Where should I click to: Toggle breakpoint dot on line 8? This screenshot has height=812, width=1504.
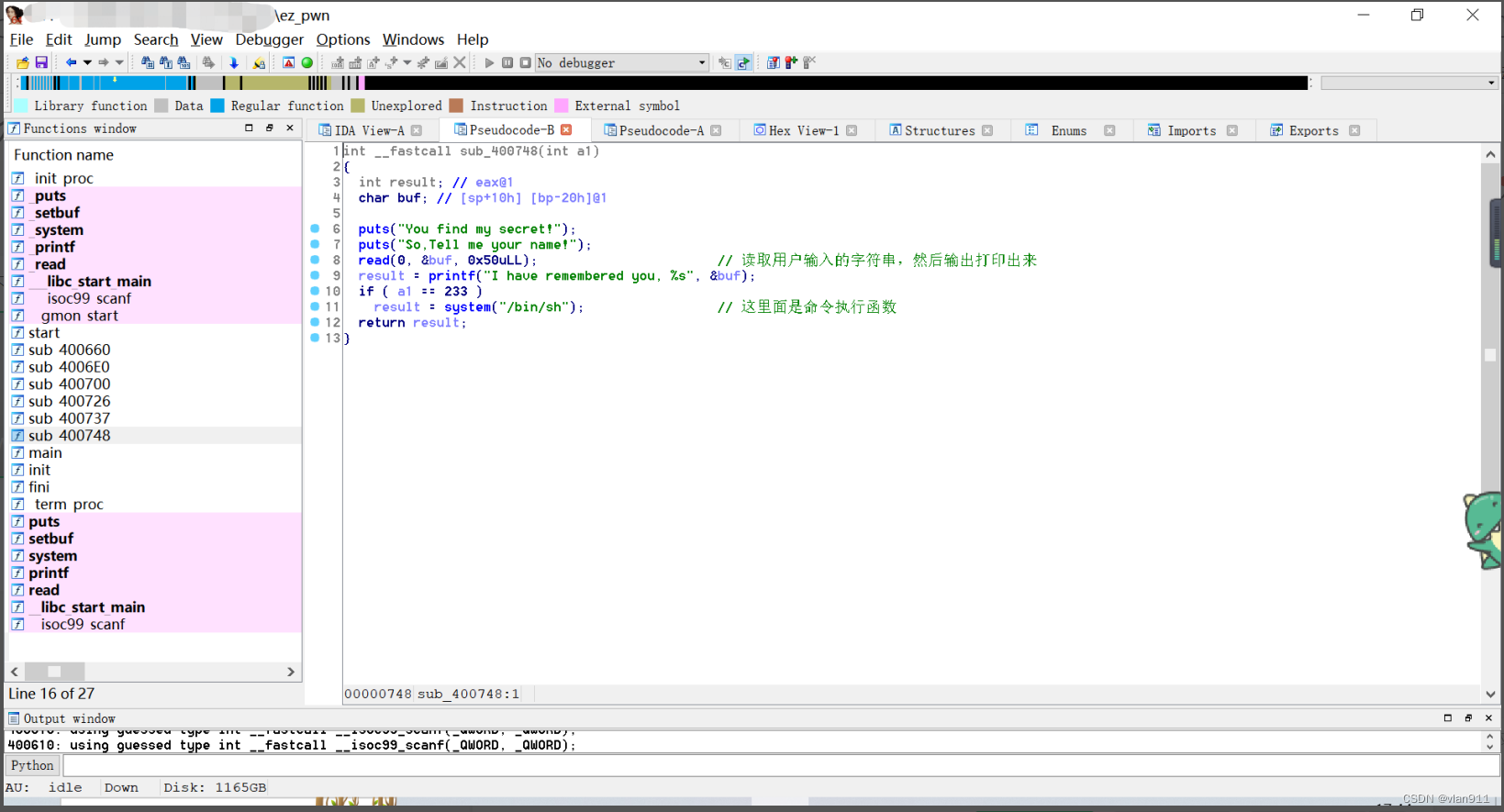(x=315, y=260)
